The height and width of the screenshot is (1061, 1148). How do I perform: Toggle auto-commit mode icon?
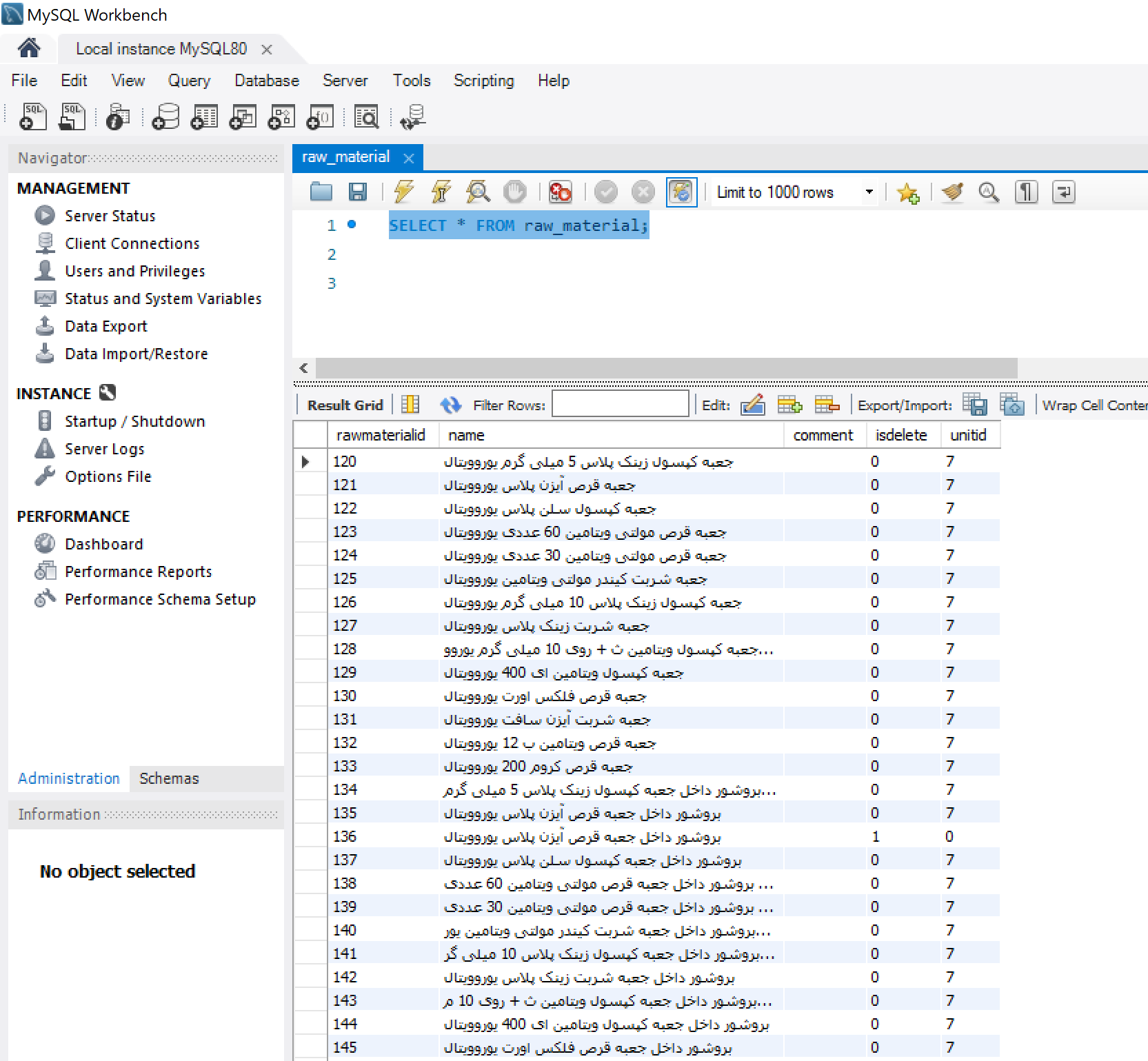[x=681, y=192]
